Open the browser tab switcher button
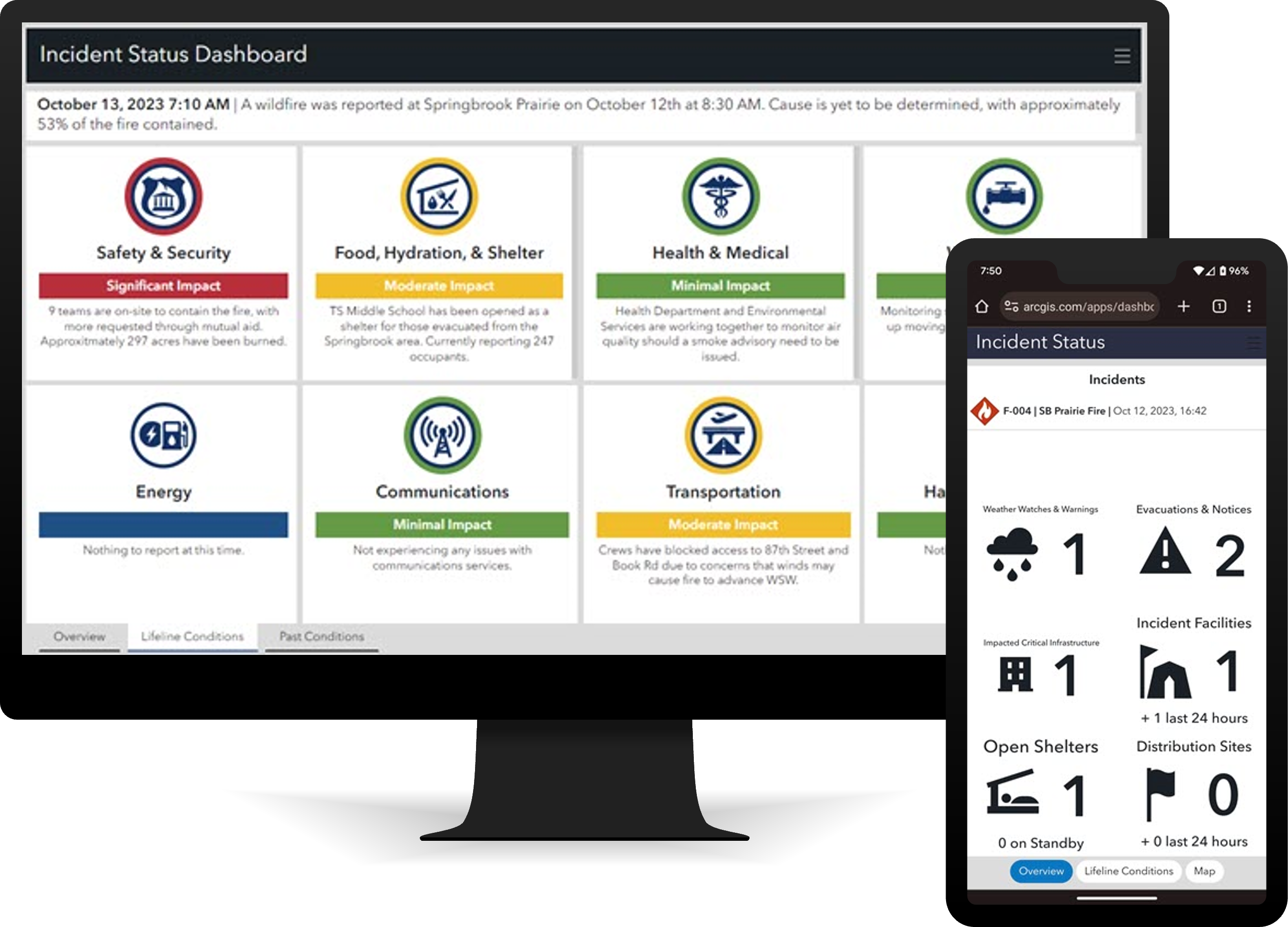 coord(1219,307)
